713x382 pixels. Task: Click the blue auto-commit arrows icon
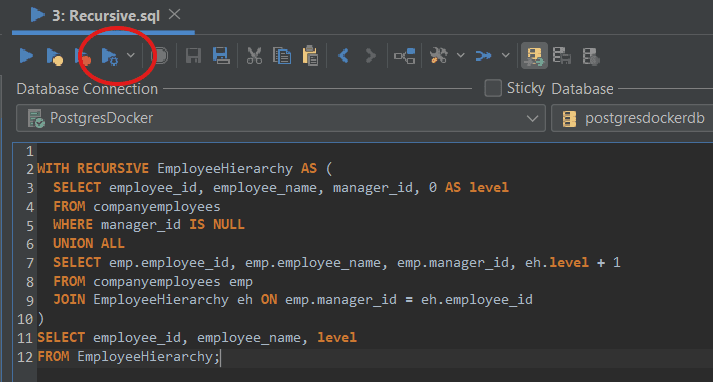point(483,56)
